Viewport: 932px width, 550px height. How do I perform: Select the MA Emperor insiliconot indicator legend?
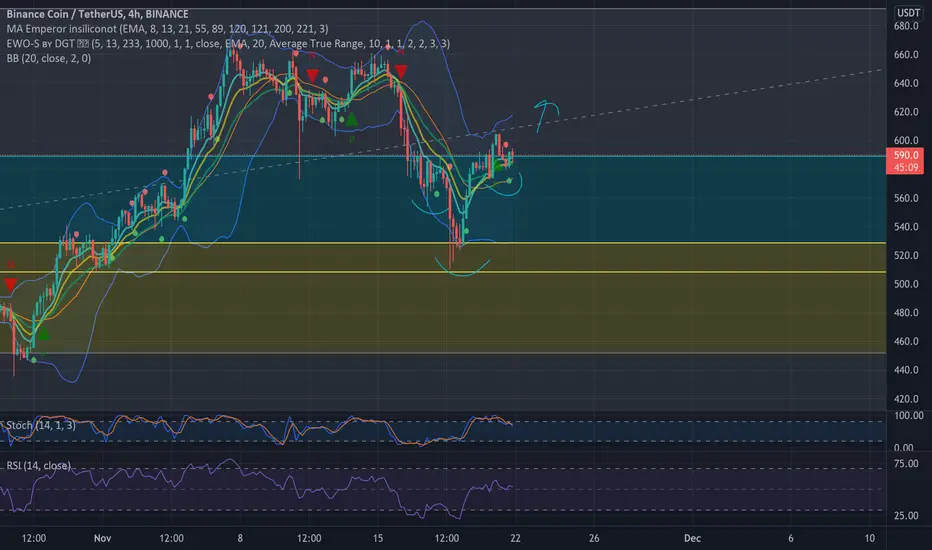point(167,29)
